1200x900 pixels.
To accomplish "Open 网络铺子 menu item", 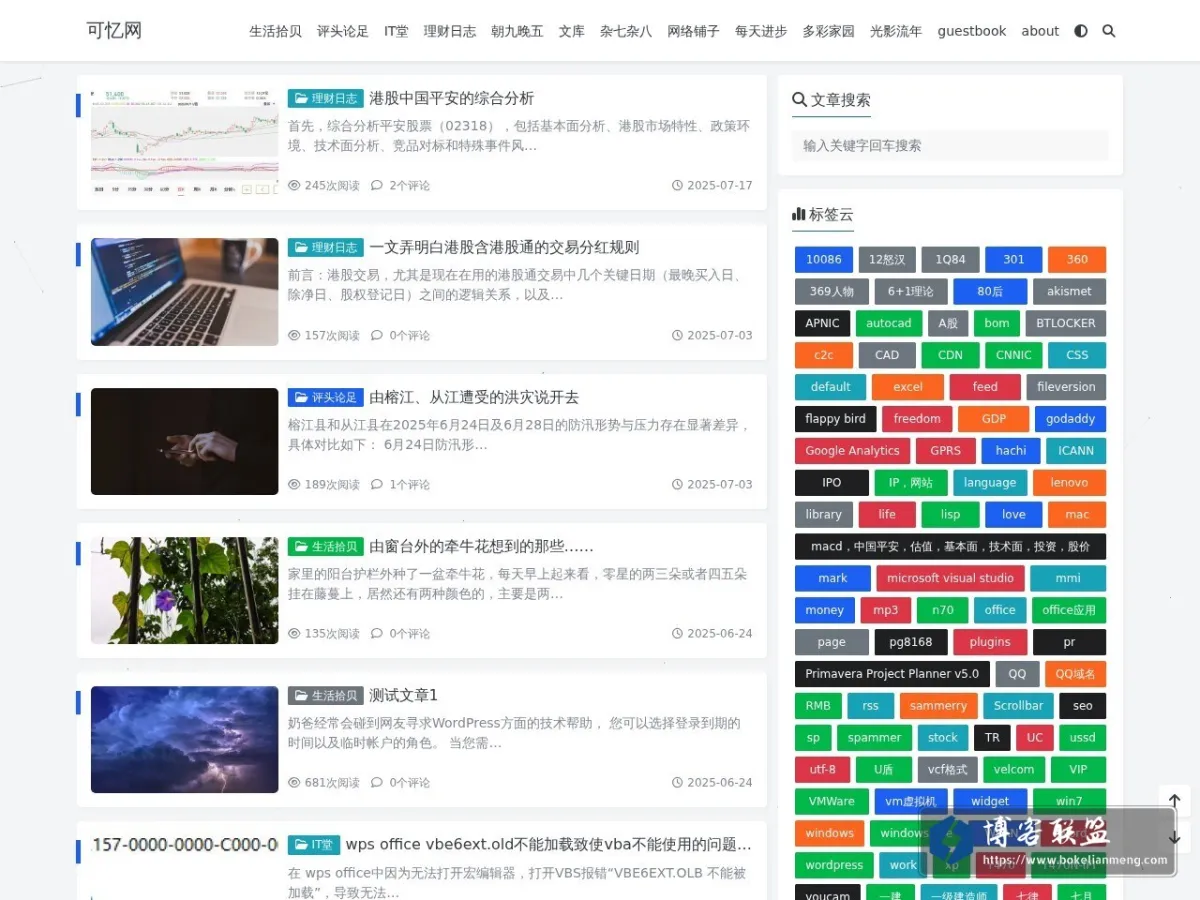I will click(694, 31).
